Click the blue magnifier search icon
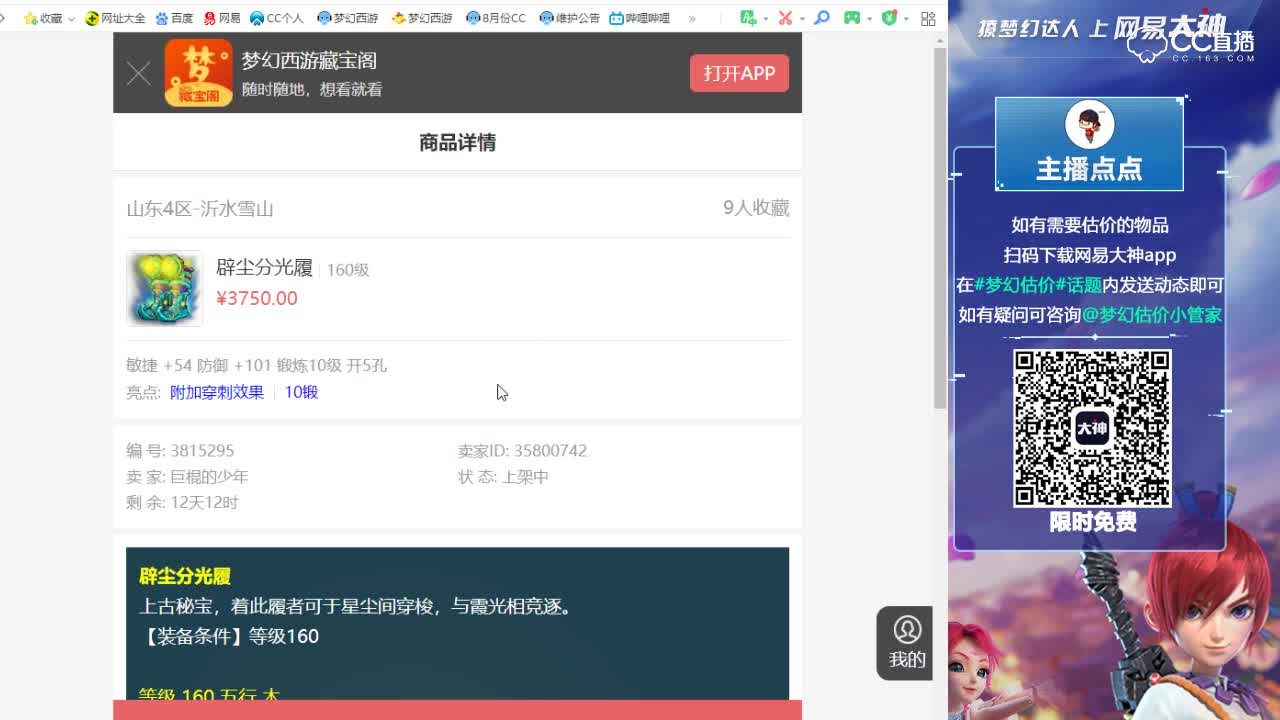Image resolution: width=1280 pixels, height=720 pixels. coord(822,18)
